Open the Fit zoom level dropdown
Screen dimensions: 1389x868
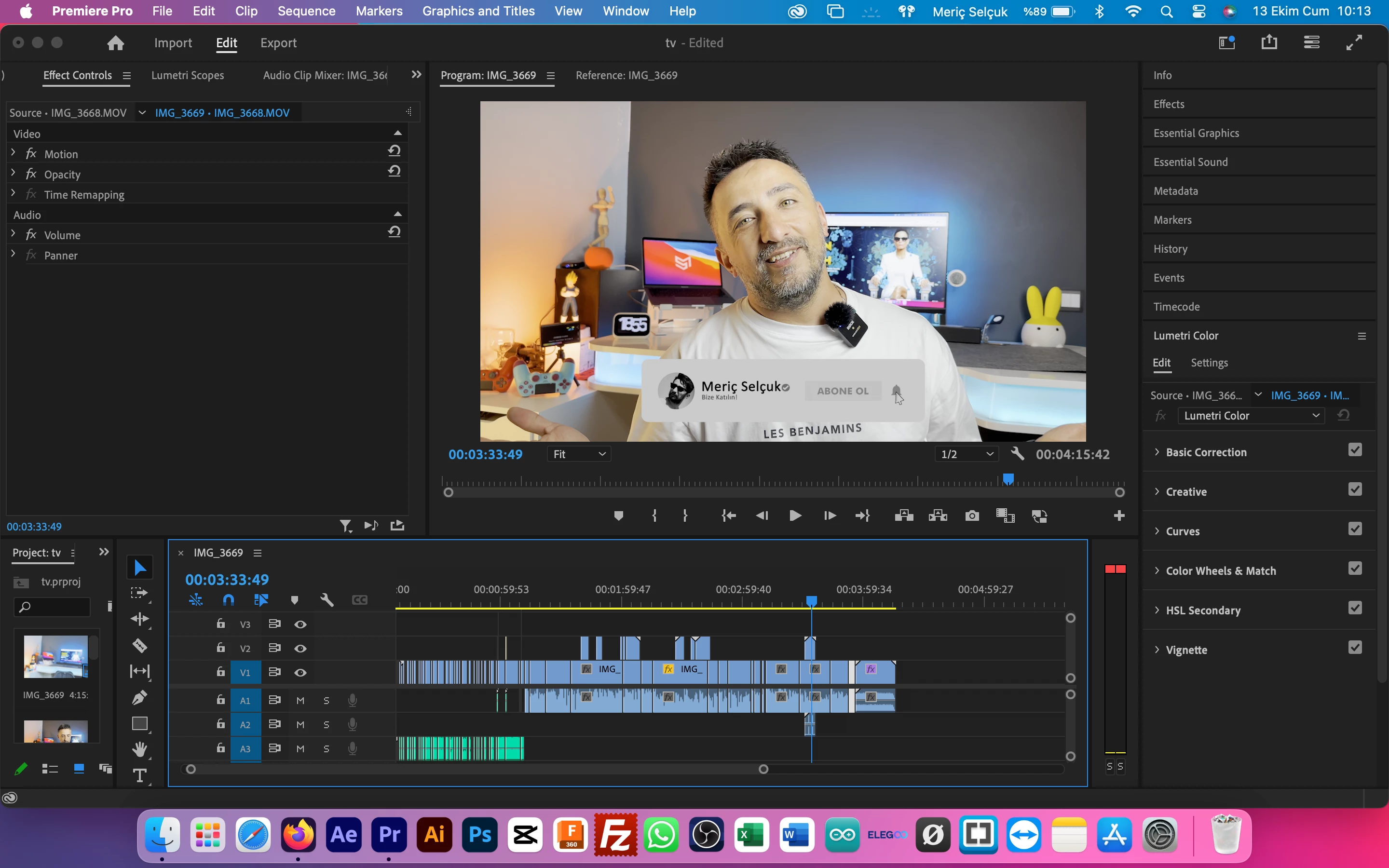(579, 454)
